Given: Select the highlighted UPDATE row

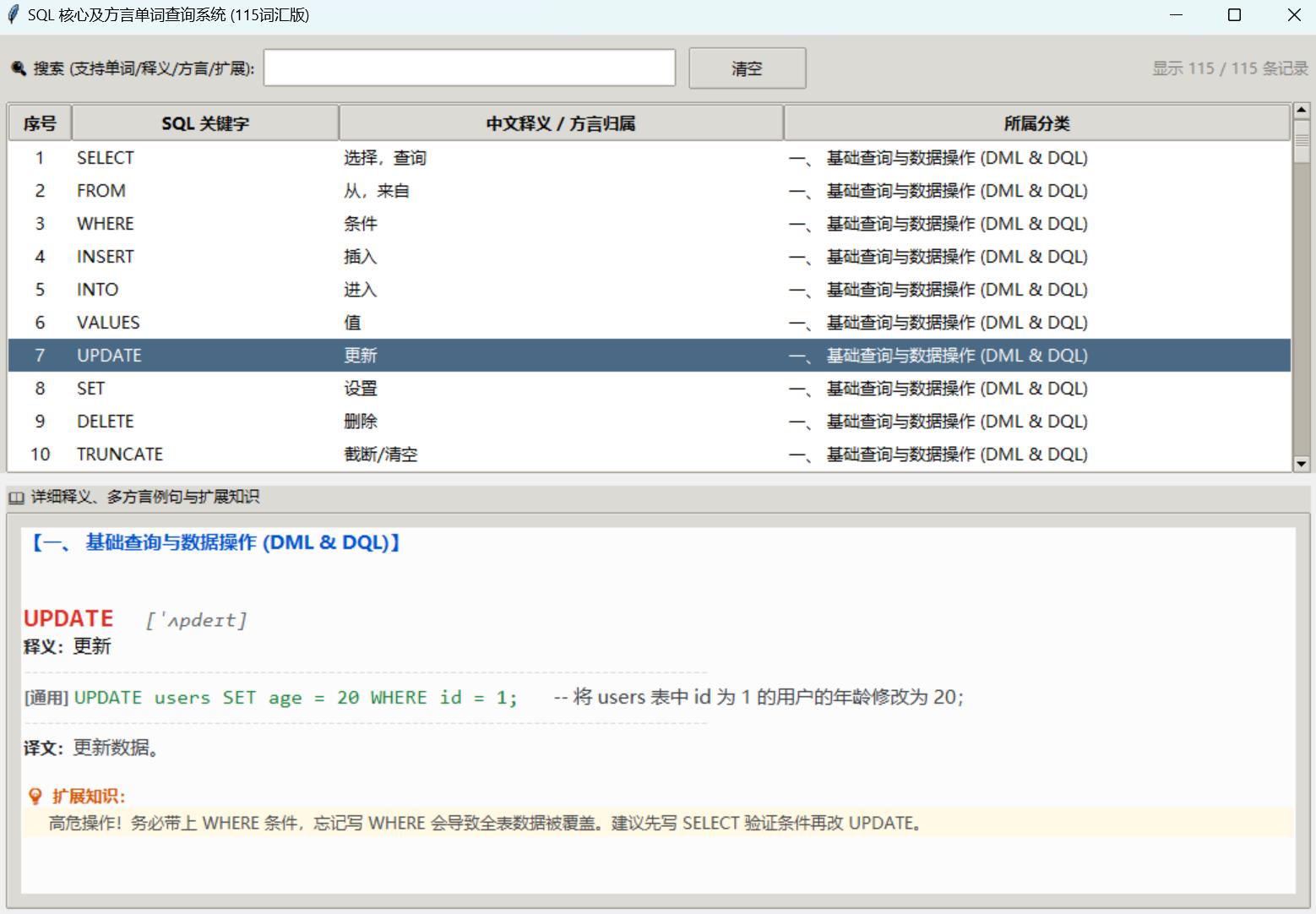Looking at the screenshot, I should pos(650,356).
